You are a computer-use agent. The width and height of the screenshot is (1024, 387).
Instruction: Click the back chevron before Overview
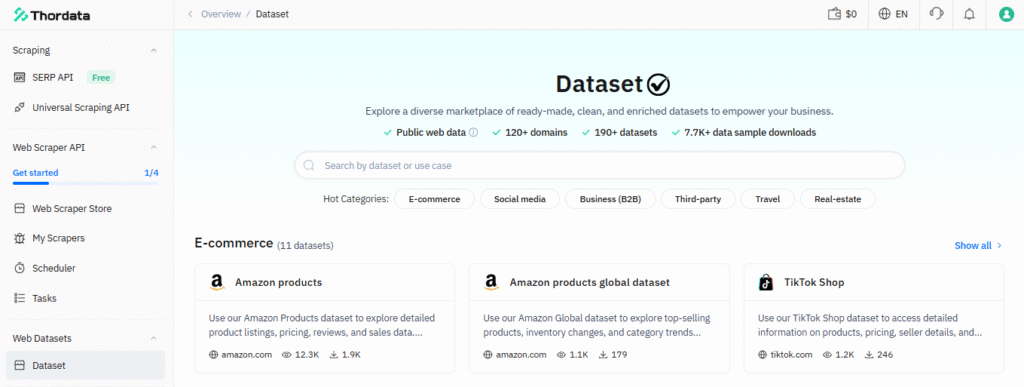[x=190, y=14]
